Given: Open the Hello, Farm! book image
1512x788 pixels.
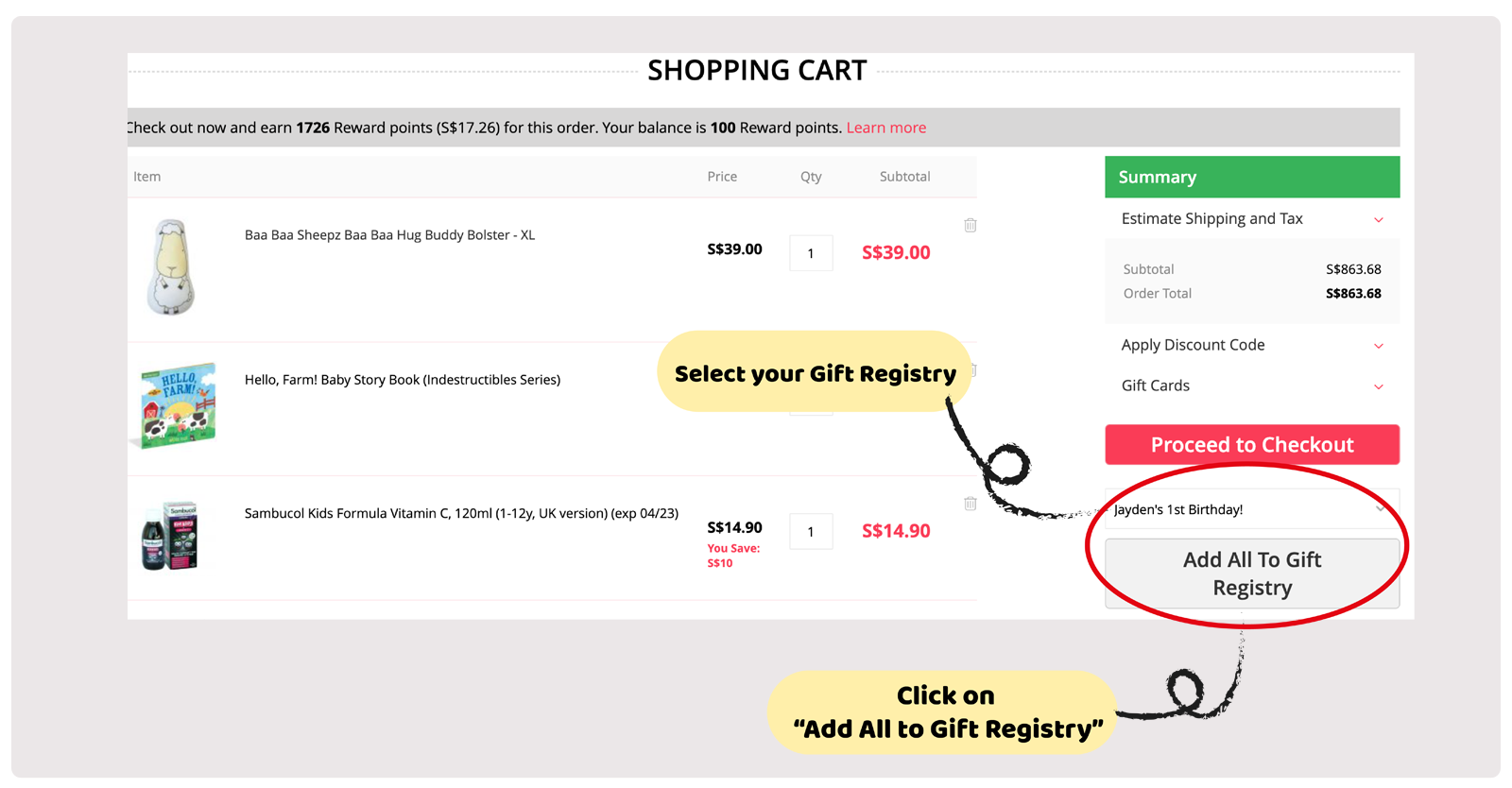Looking at the screenshot, I should [x=178, y=404].
